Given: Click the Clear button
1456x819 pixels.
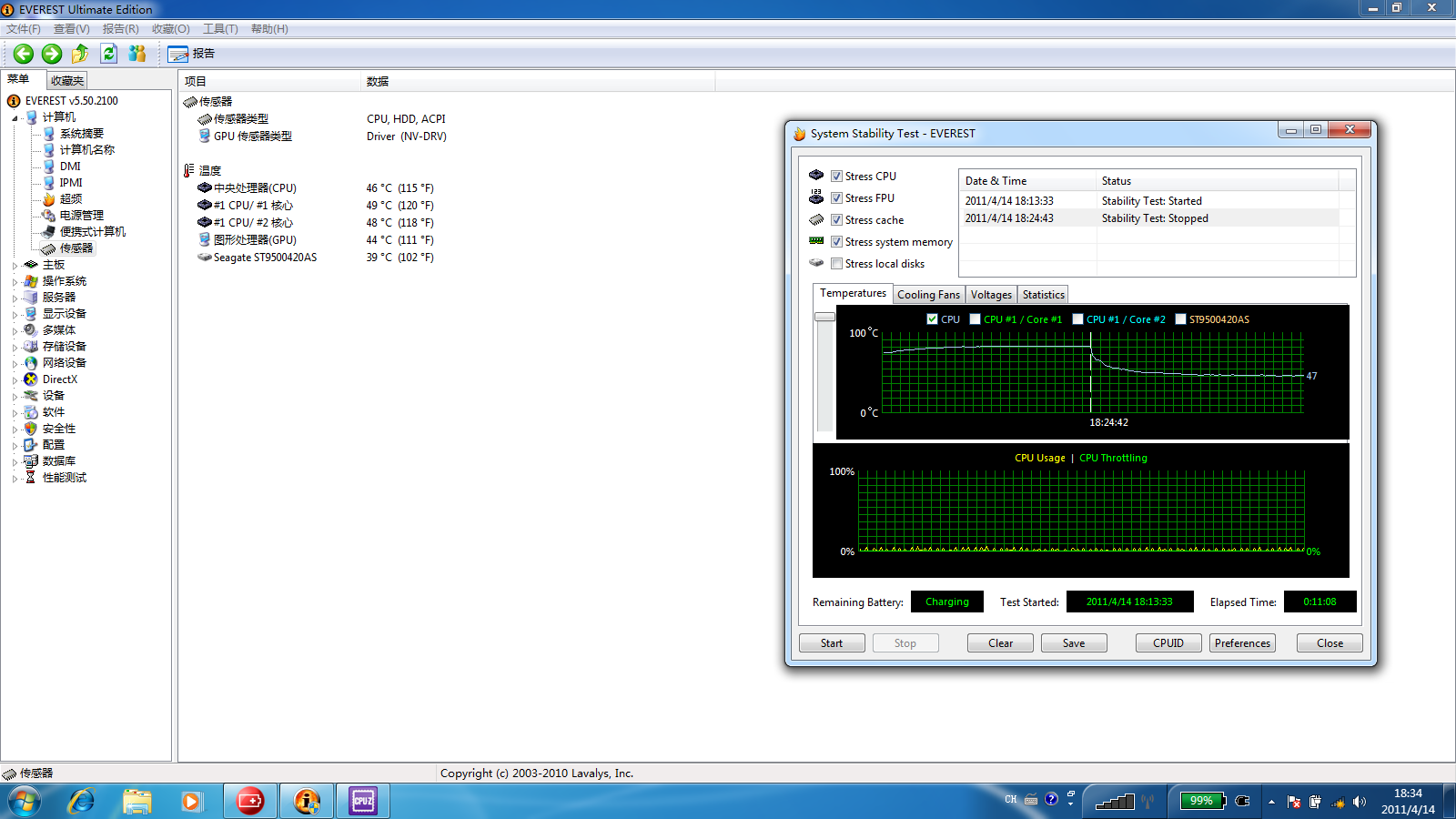Looking at the screenshot, I should point(1000,643).
